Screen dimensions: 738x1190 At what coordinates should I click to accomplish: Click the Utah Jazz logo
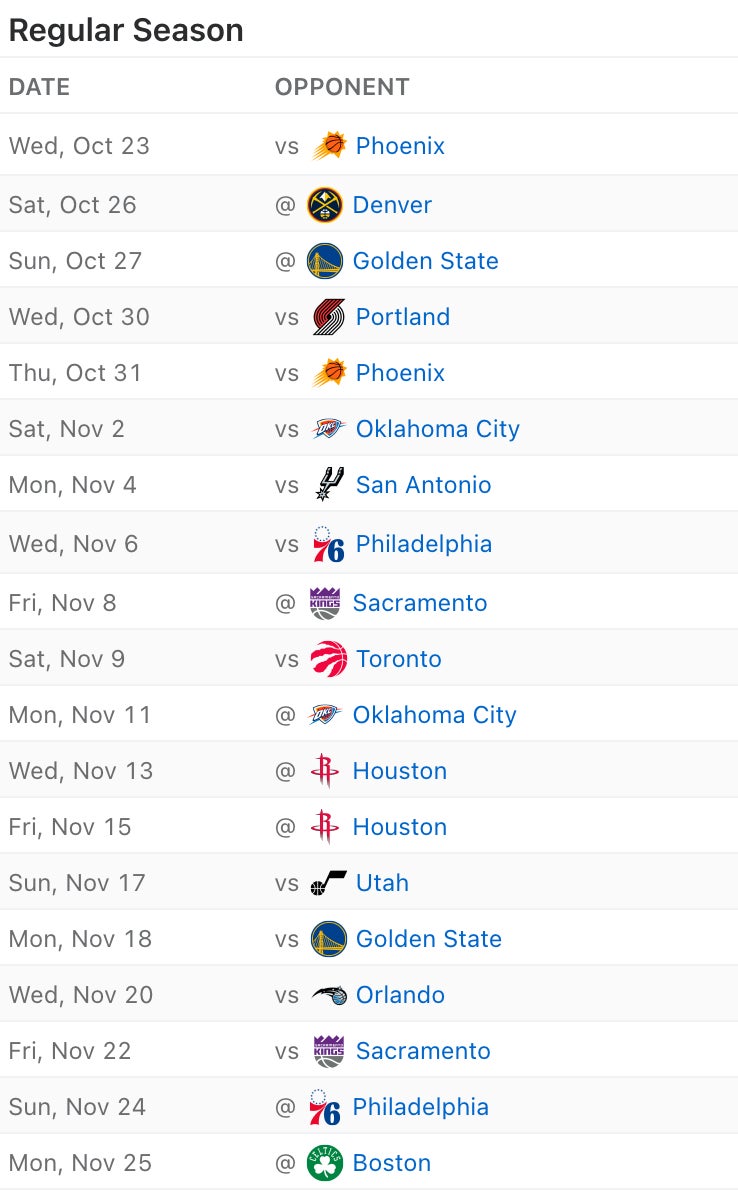coord(329,883)
